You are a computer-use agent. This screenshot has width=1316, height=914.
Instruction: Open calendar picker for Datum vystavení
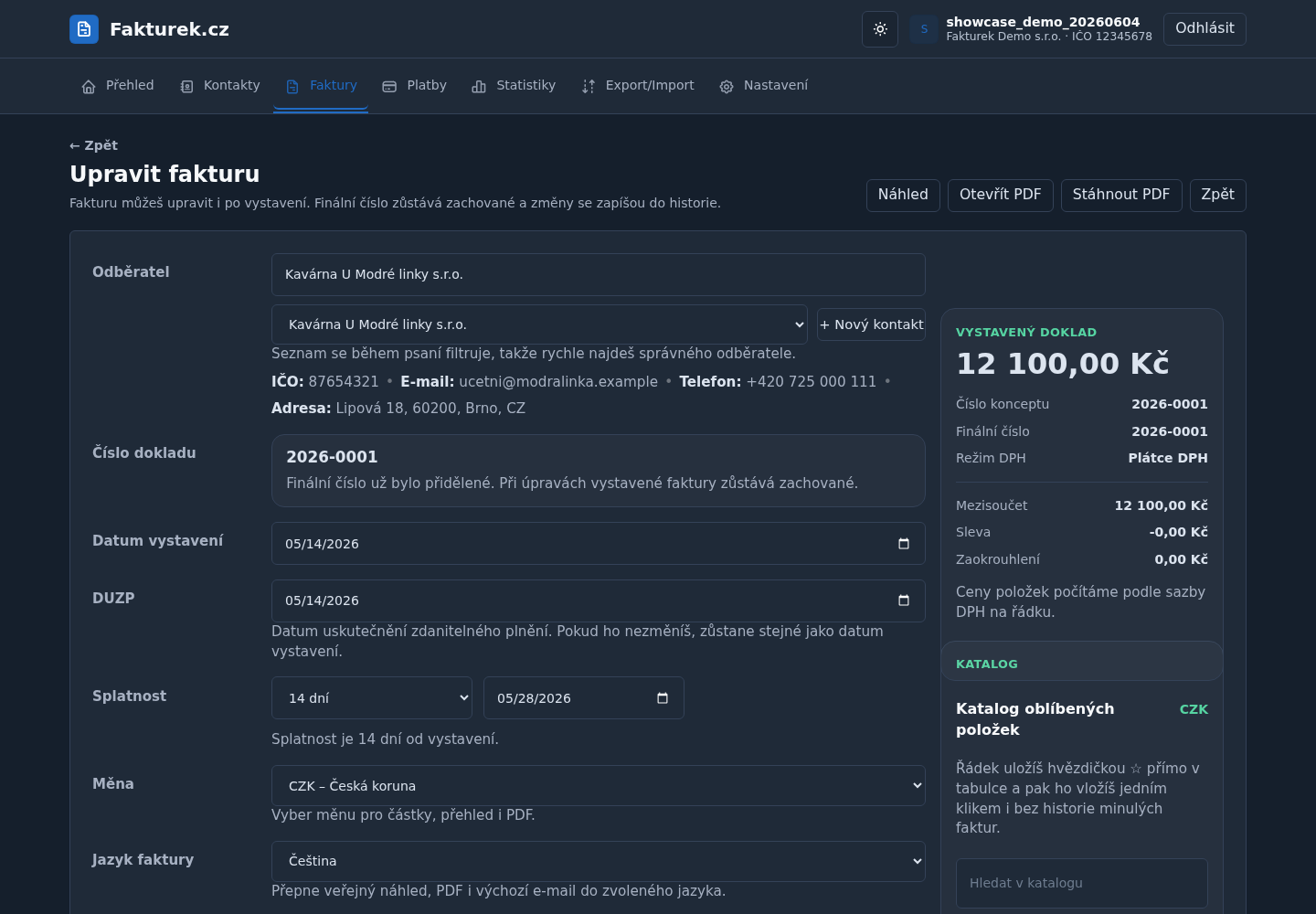point(904,544)
